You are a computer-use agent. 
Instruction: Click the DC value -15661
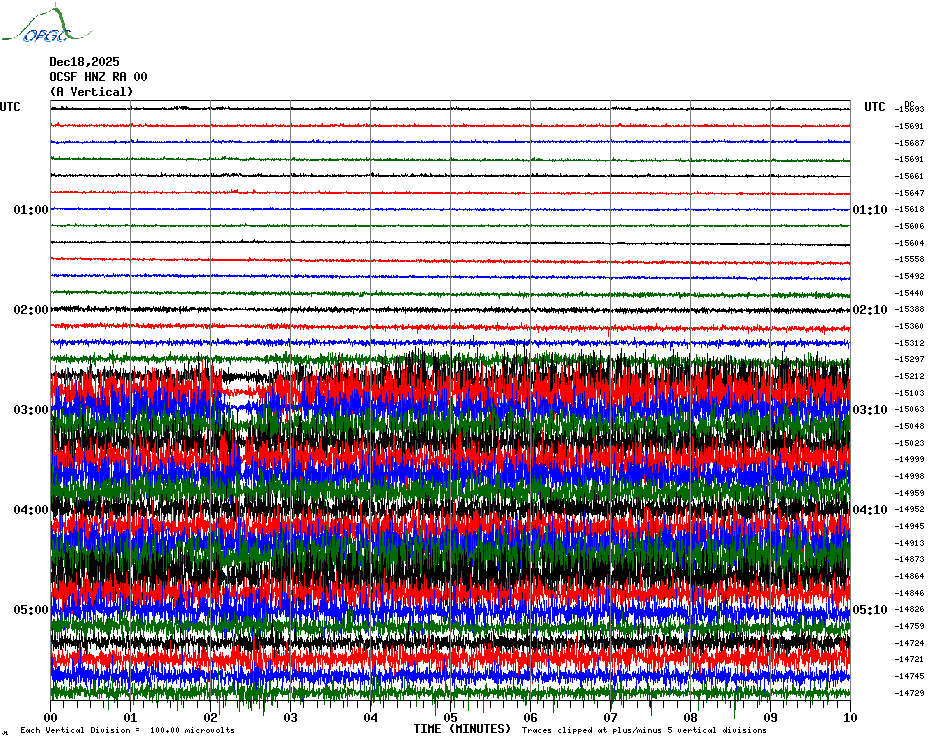(909, 176)
